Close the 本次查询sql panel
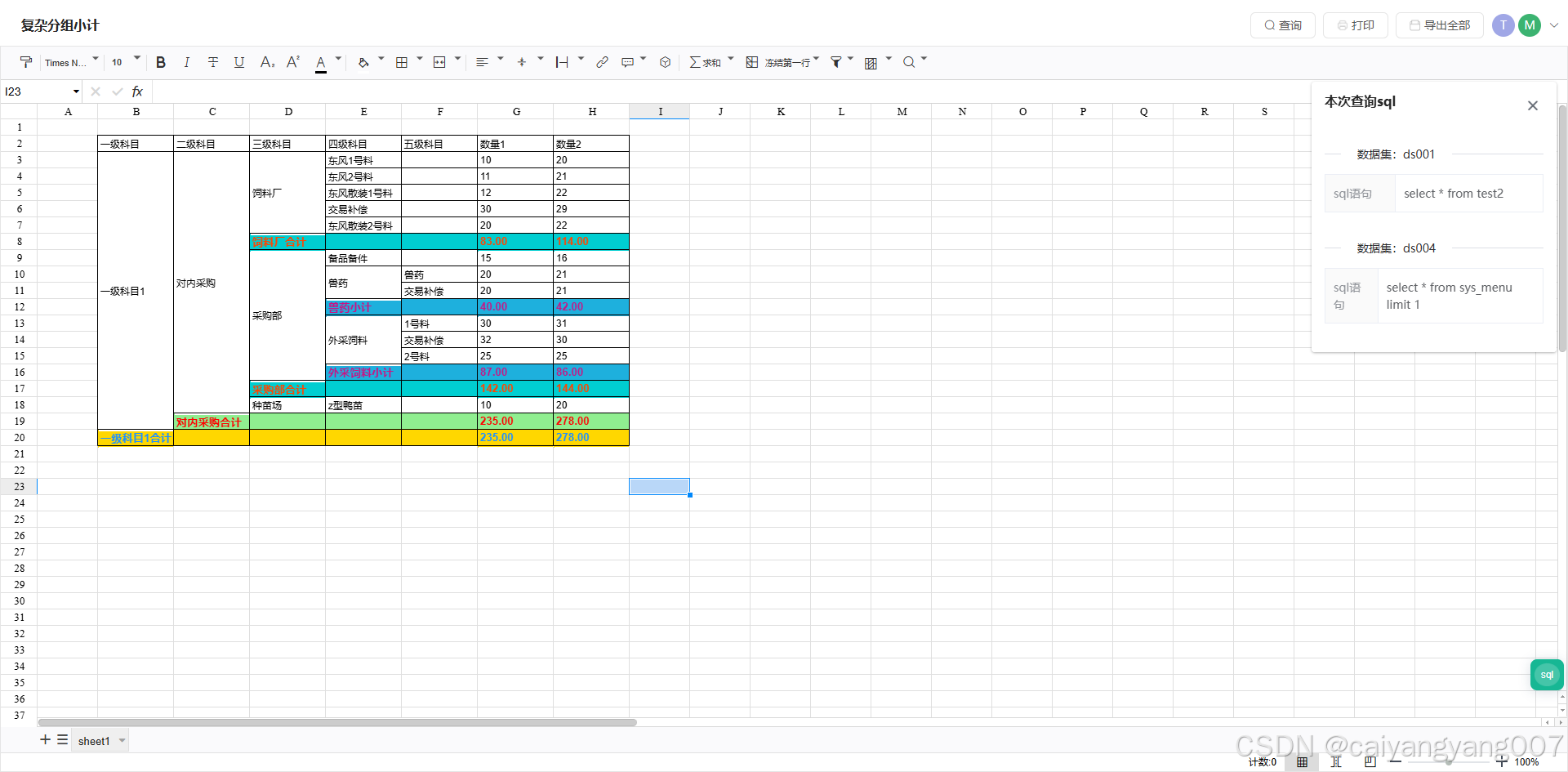Image resolution: width=1568 pixels, height=772 pixels. (1533, 105)
